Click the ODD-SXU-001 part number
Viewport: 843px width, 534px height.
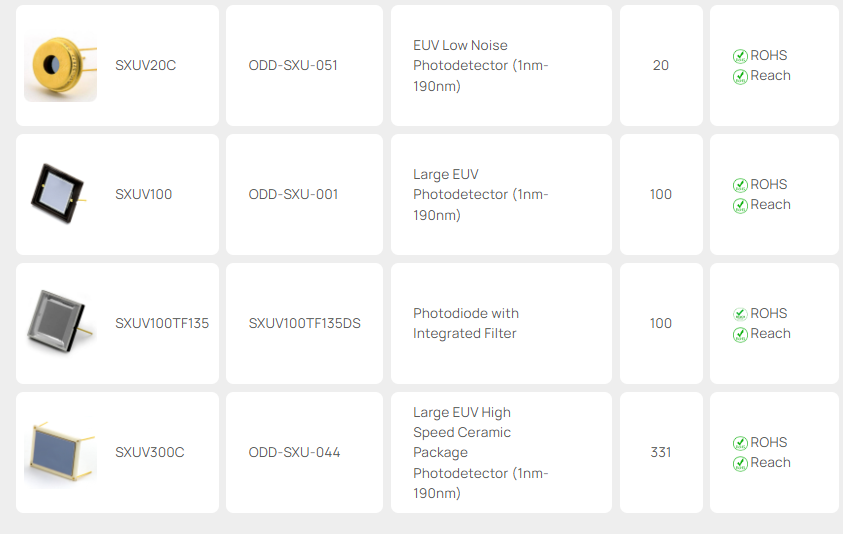293,194
